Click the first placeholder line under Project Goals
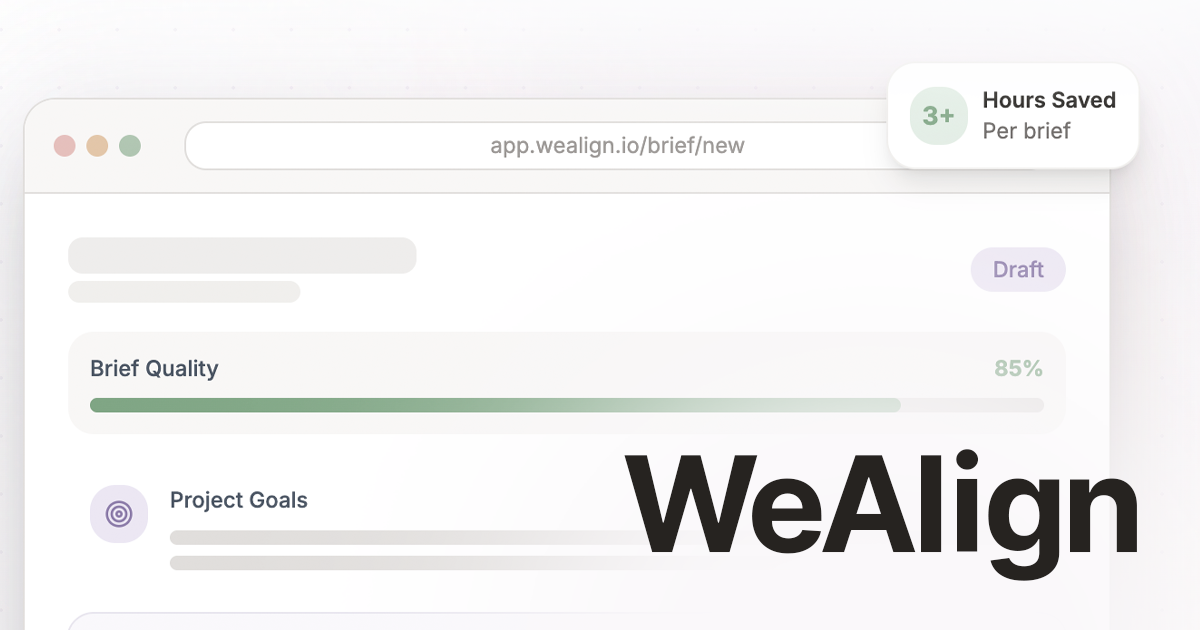1200x630 pixels. pos(400,538)
